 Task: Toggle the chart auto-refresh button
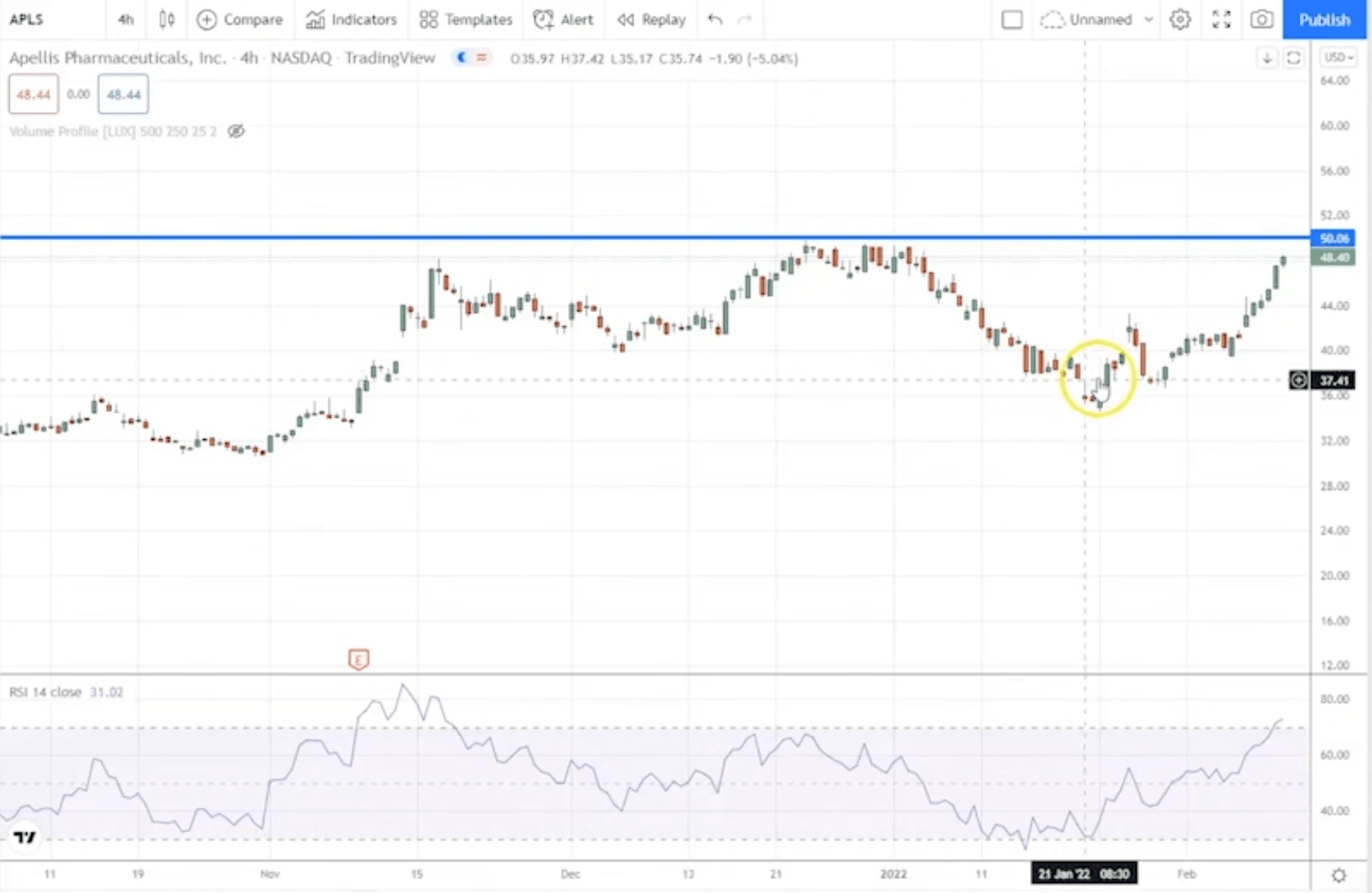click(x=1293, y=58)
